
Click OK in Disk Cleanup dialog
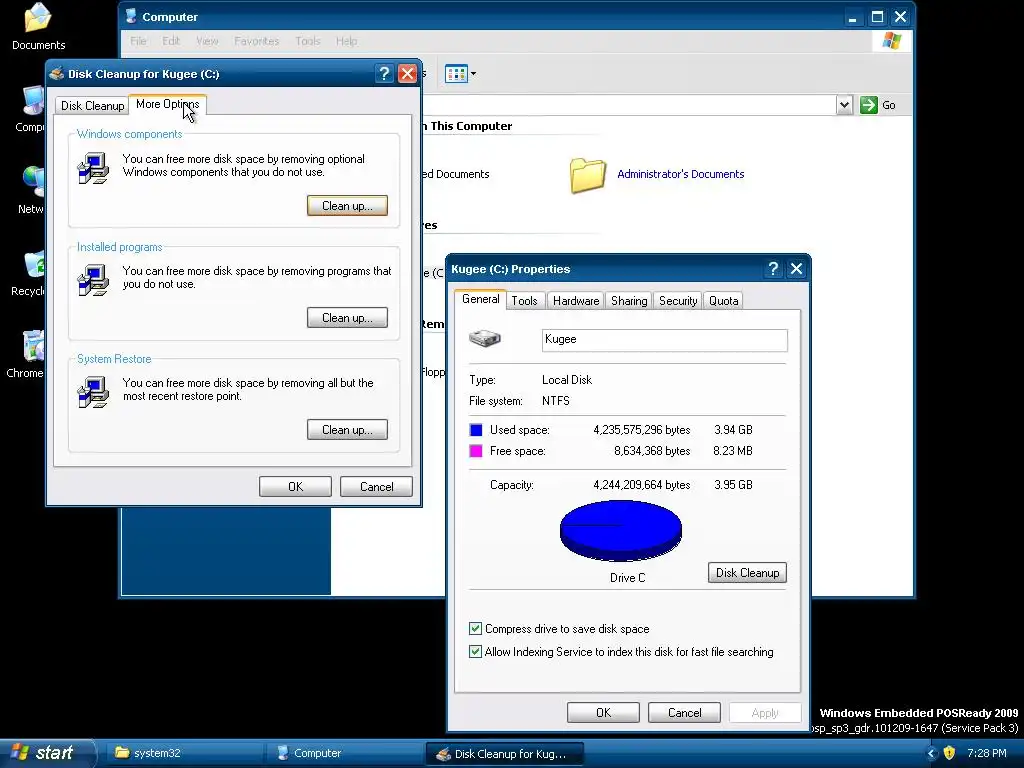(295, 487)
